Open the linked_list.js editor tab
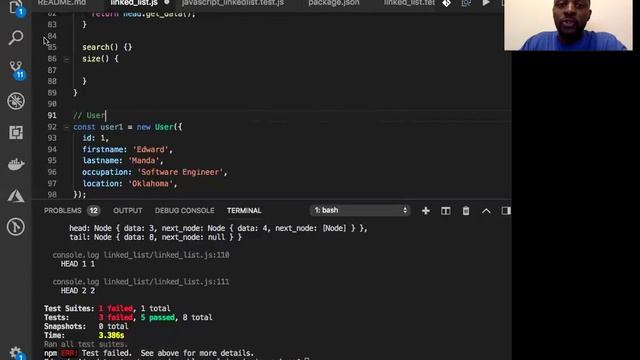Screen dimensions: 640x360 134,3
